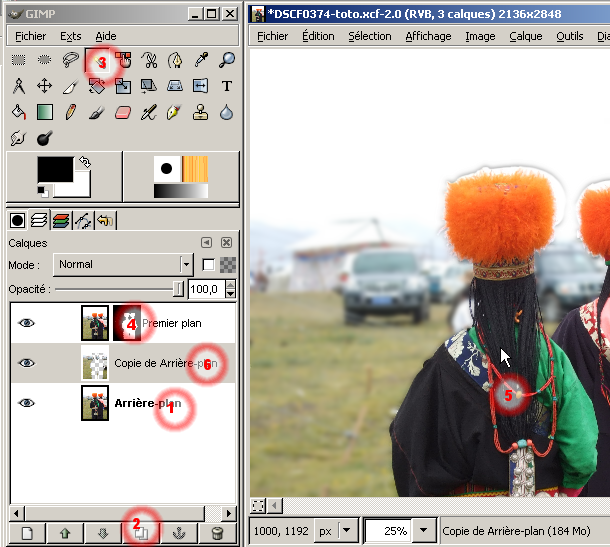Select the Blend gradient tool
Viewport: 610px width, 547px height.
pyautogui.click(x=44, y=112)
